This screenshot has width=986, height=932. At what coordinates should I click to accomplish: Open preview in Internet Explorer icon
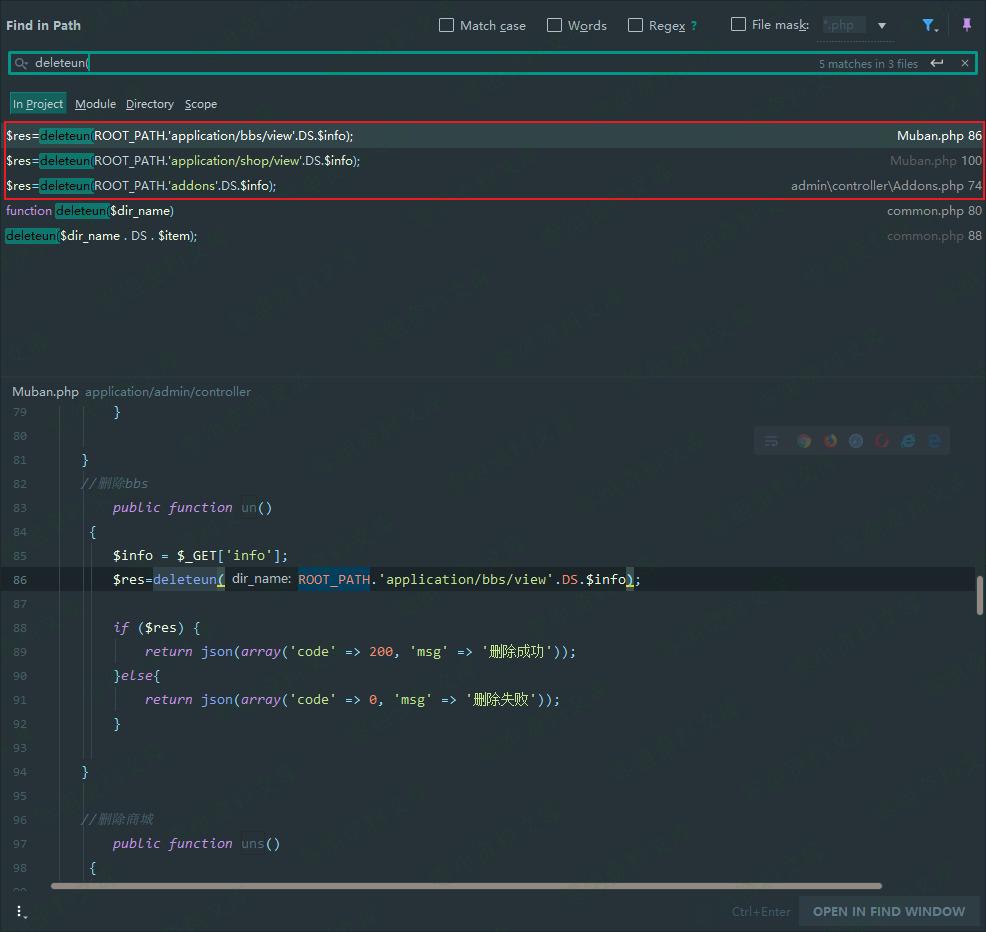(908, 441)
